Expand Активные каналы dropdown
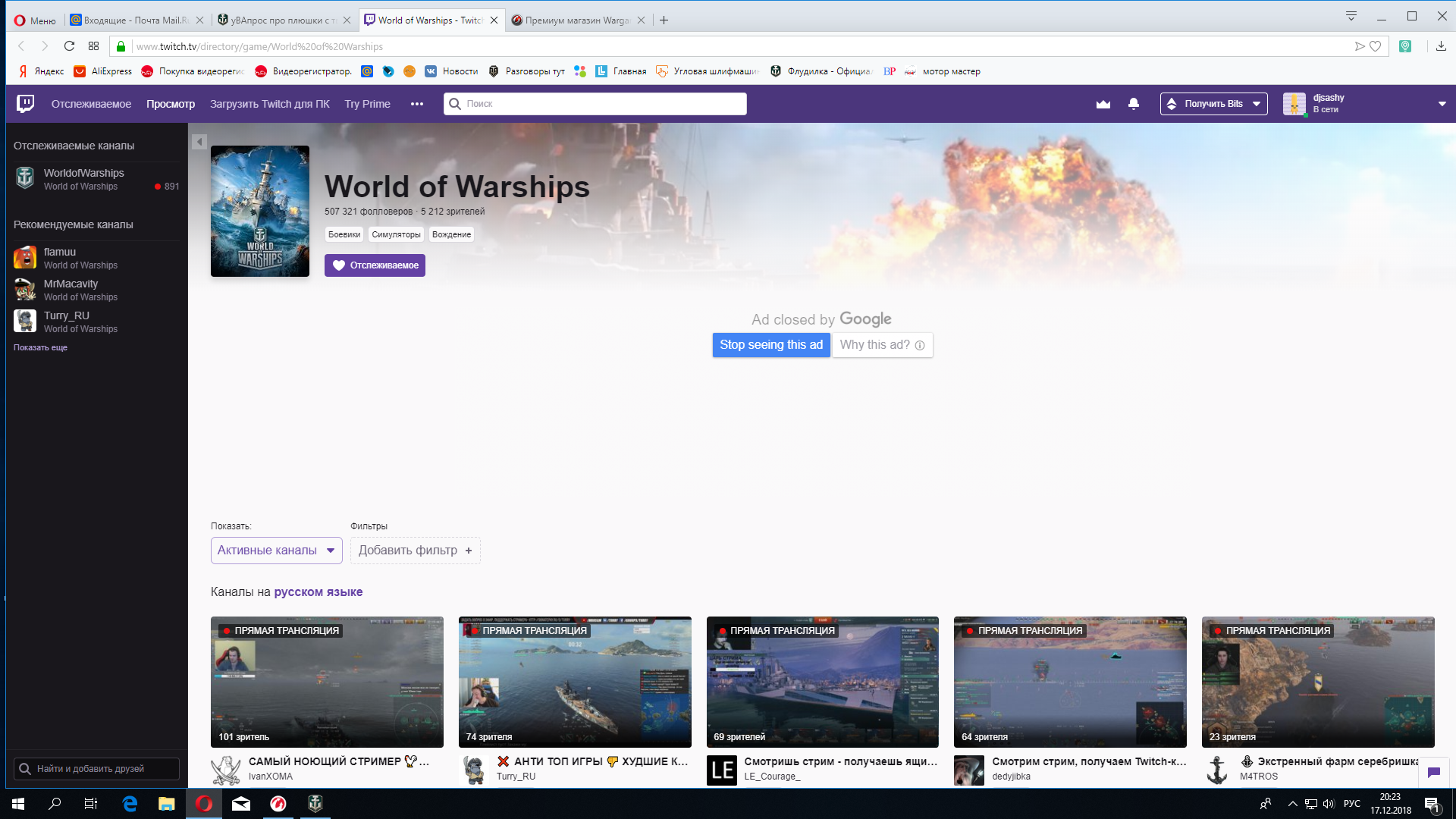The height and width of the screenshot is (819, 1456). tap(277, 551)
